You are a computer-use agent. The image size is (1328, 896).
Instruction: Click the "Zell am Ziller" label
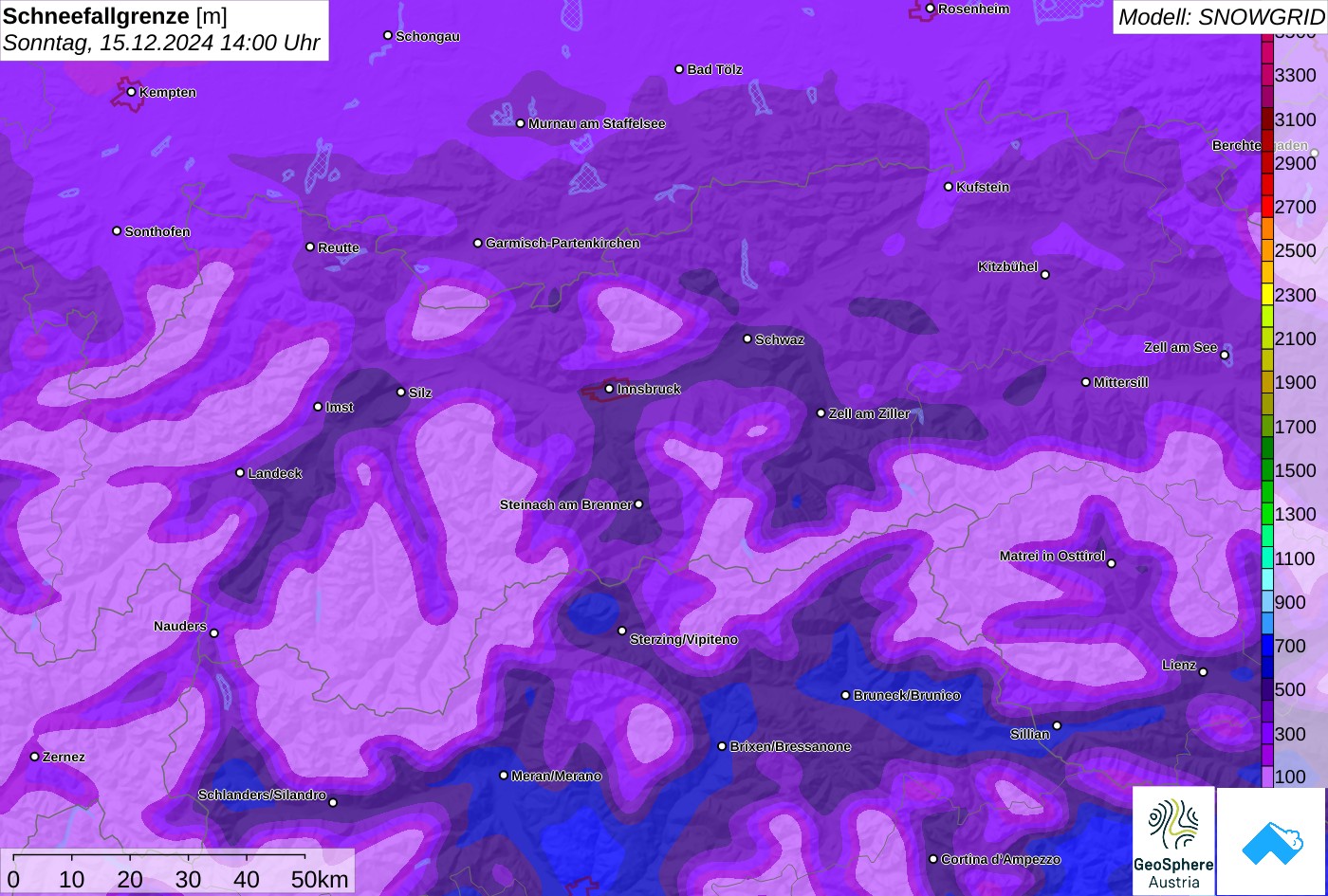click(869, 413)
